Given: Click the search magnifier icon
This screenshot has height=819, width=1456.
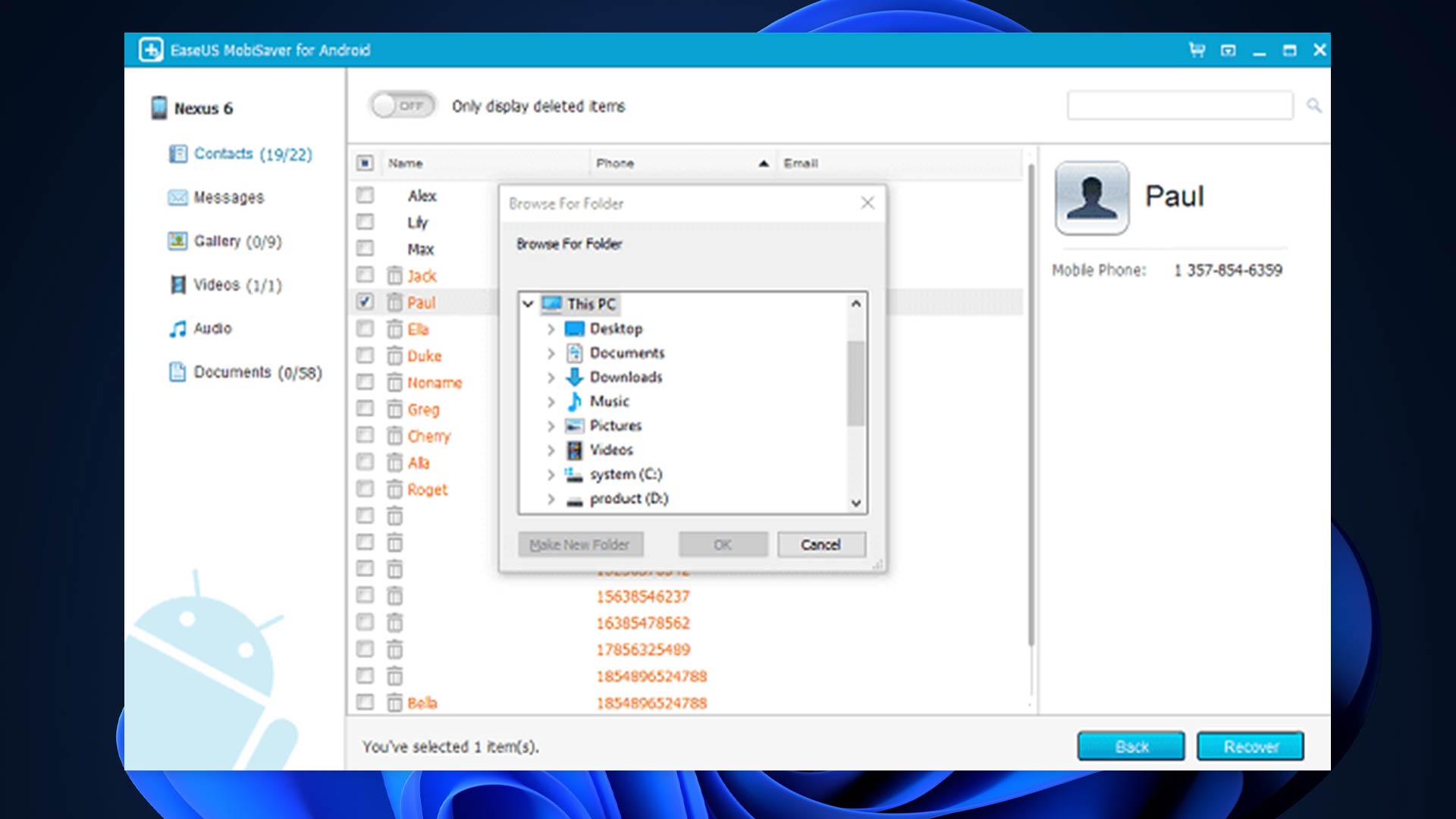Looking at the screenshot, I should (x=1313, y=105).
